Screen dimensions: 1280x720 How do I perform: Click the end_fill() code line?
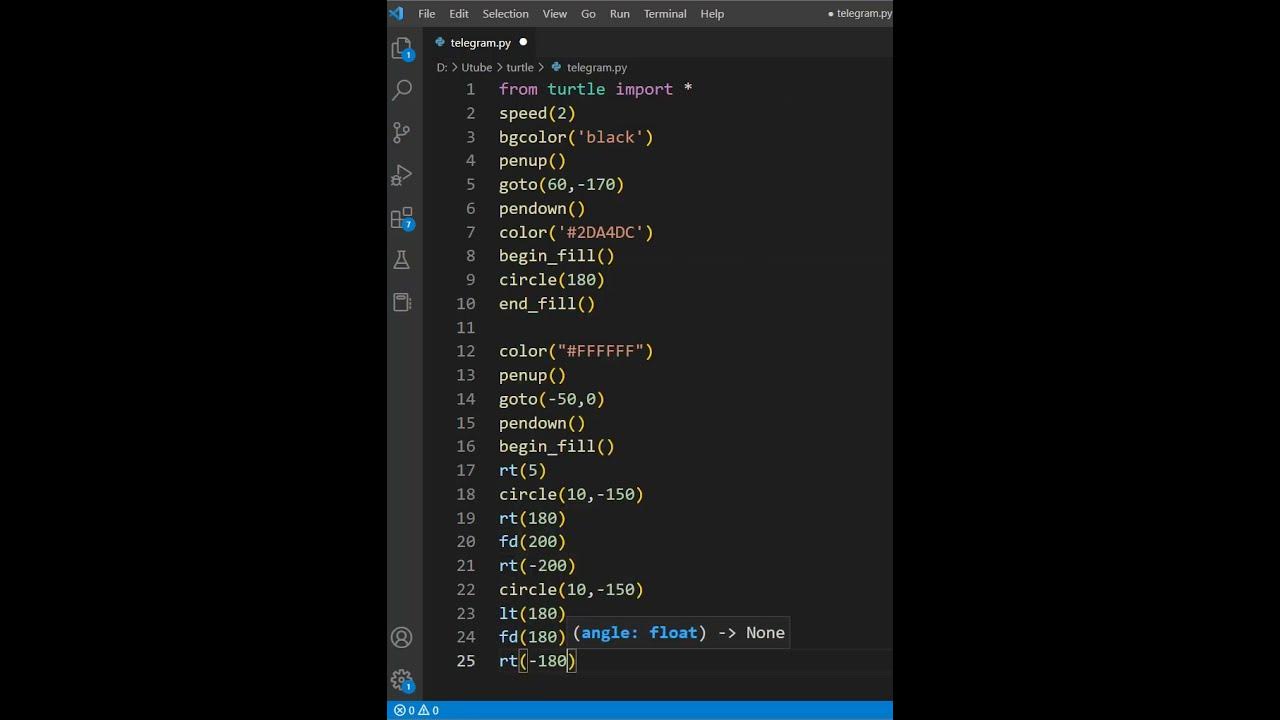[x=547, y=304]
